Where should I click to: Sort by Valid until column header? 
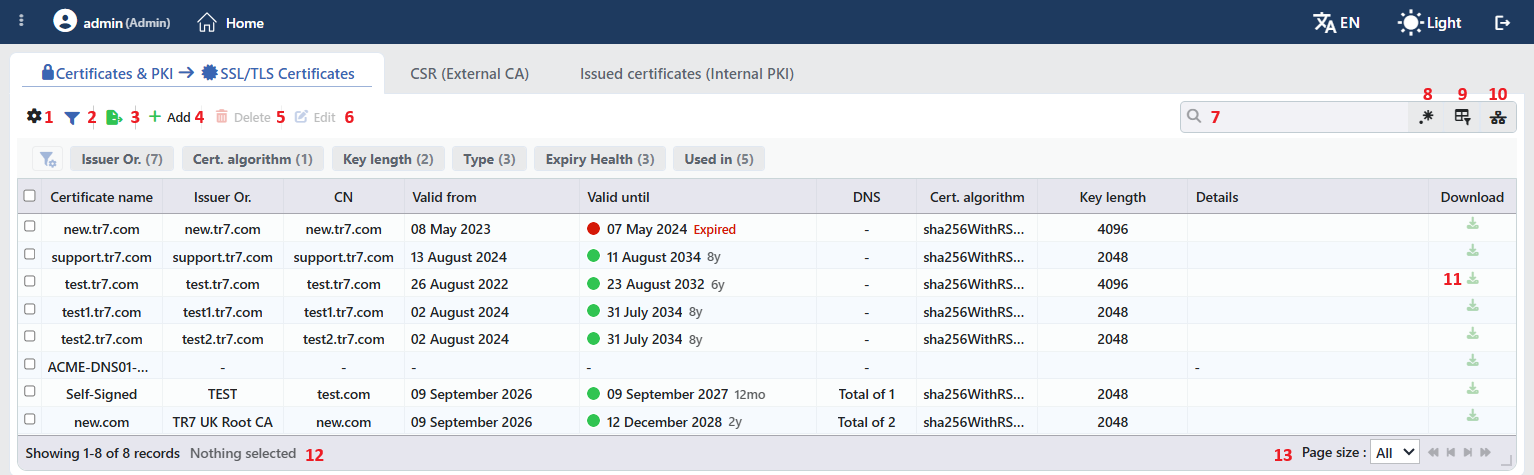click(698, 197)
